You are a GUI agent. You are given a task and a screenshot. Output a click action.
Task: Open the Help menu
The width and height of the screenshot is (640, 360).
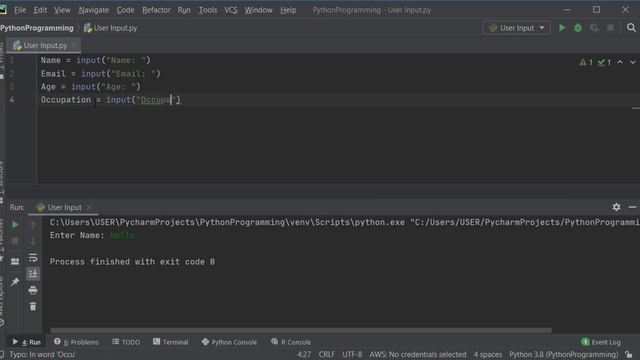[x=288, y=10]
